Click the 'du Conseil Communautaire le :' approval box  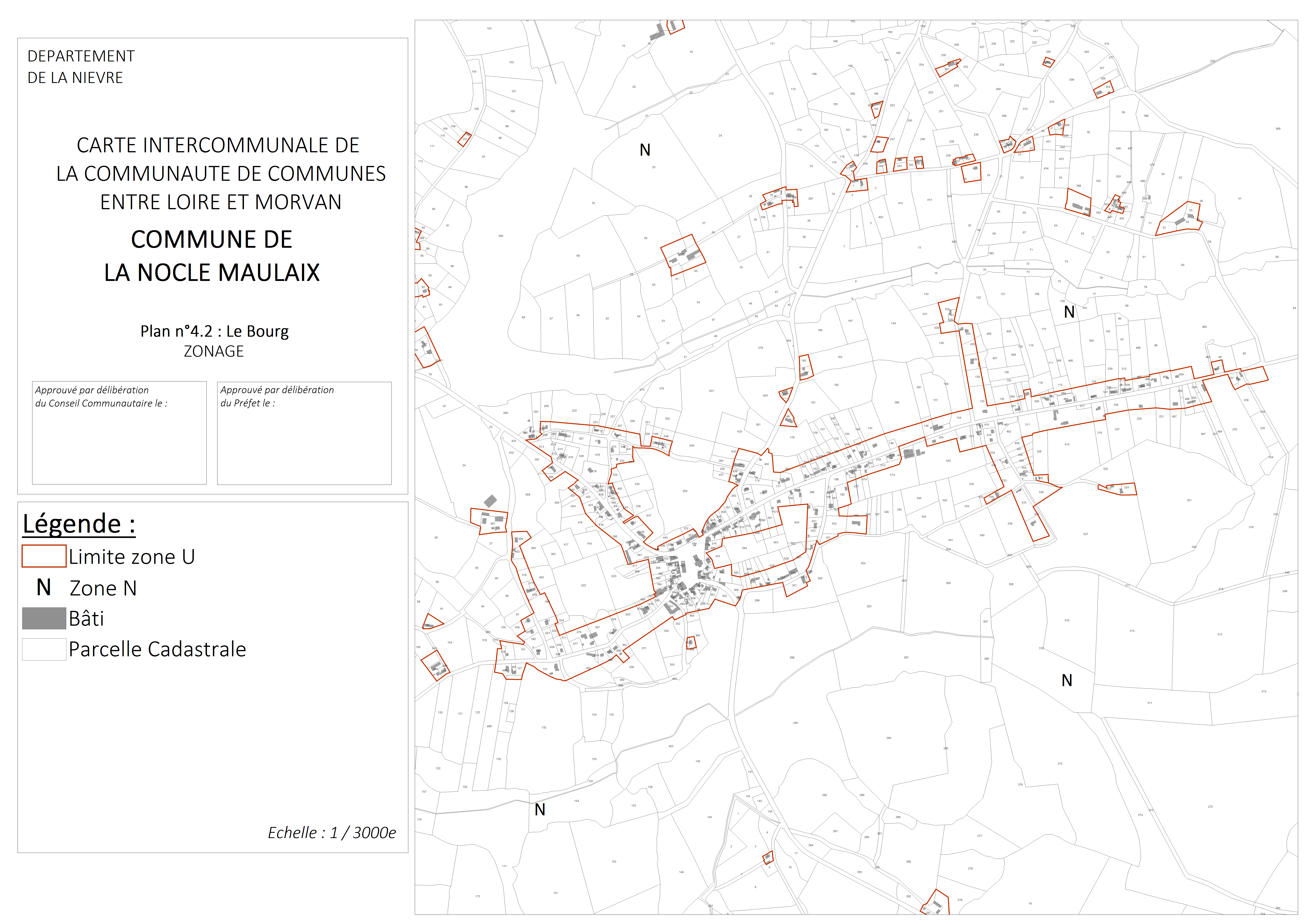point(119,433)
